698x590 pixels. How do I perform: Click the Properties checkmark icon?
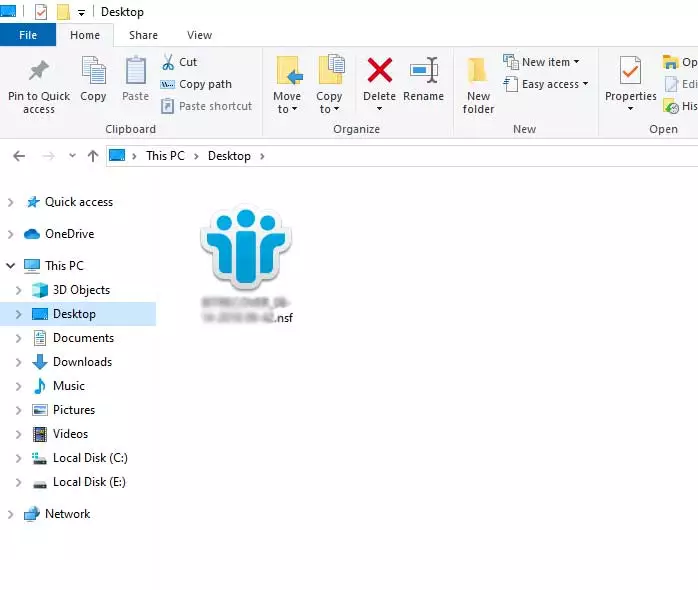click(x=630, y=72)
